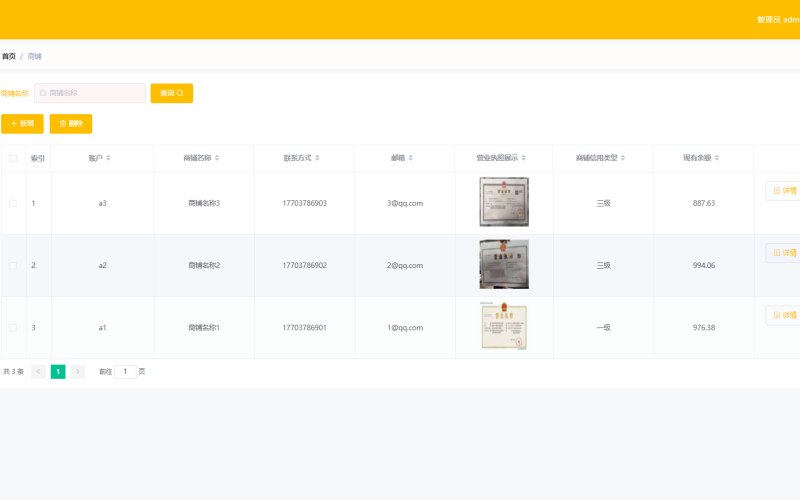Open 详情 for 商铺名称1 row

783,315
